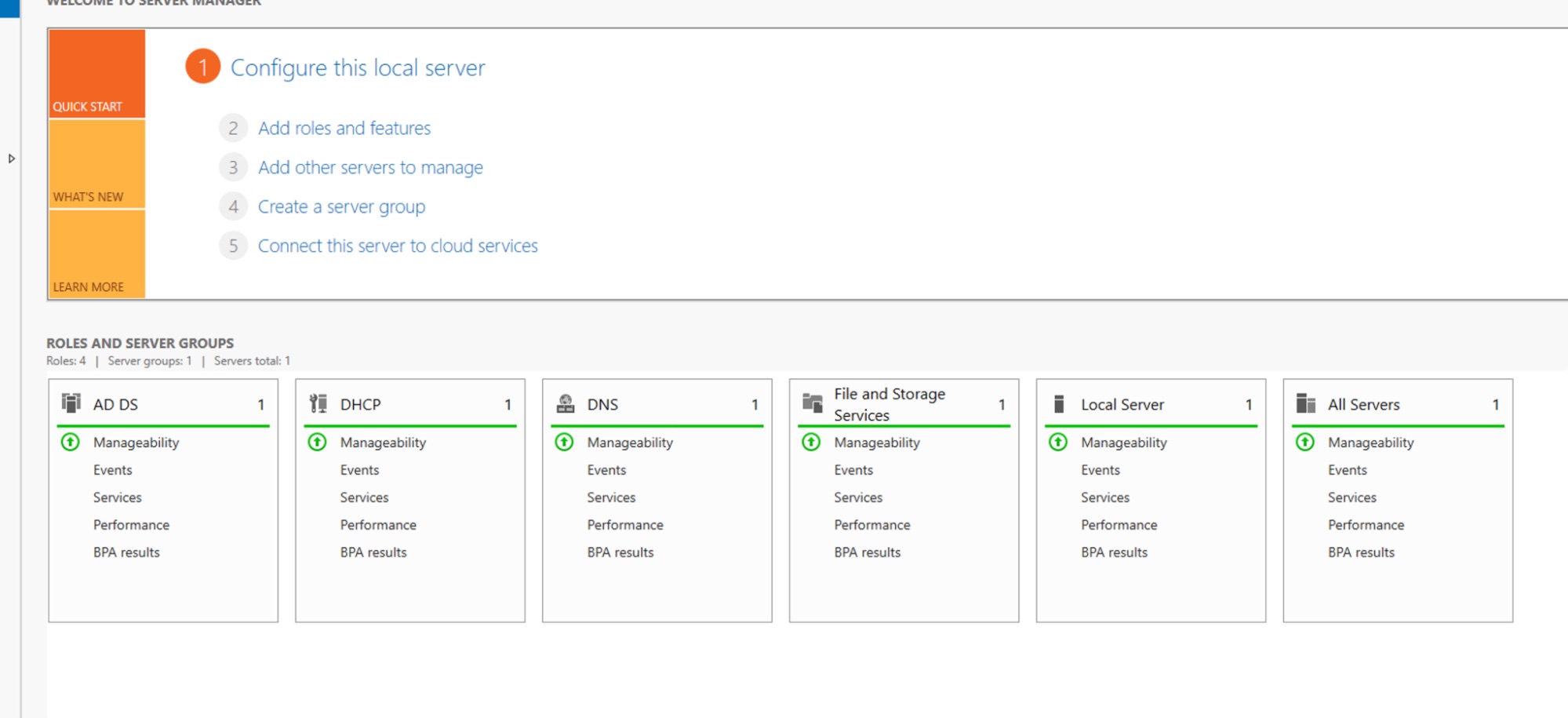Click Connect this server to cloud services
The height and width of the screenshot is (718, 1568).
pyautogui.click(x=398, y=246)
